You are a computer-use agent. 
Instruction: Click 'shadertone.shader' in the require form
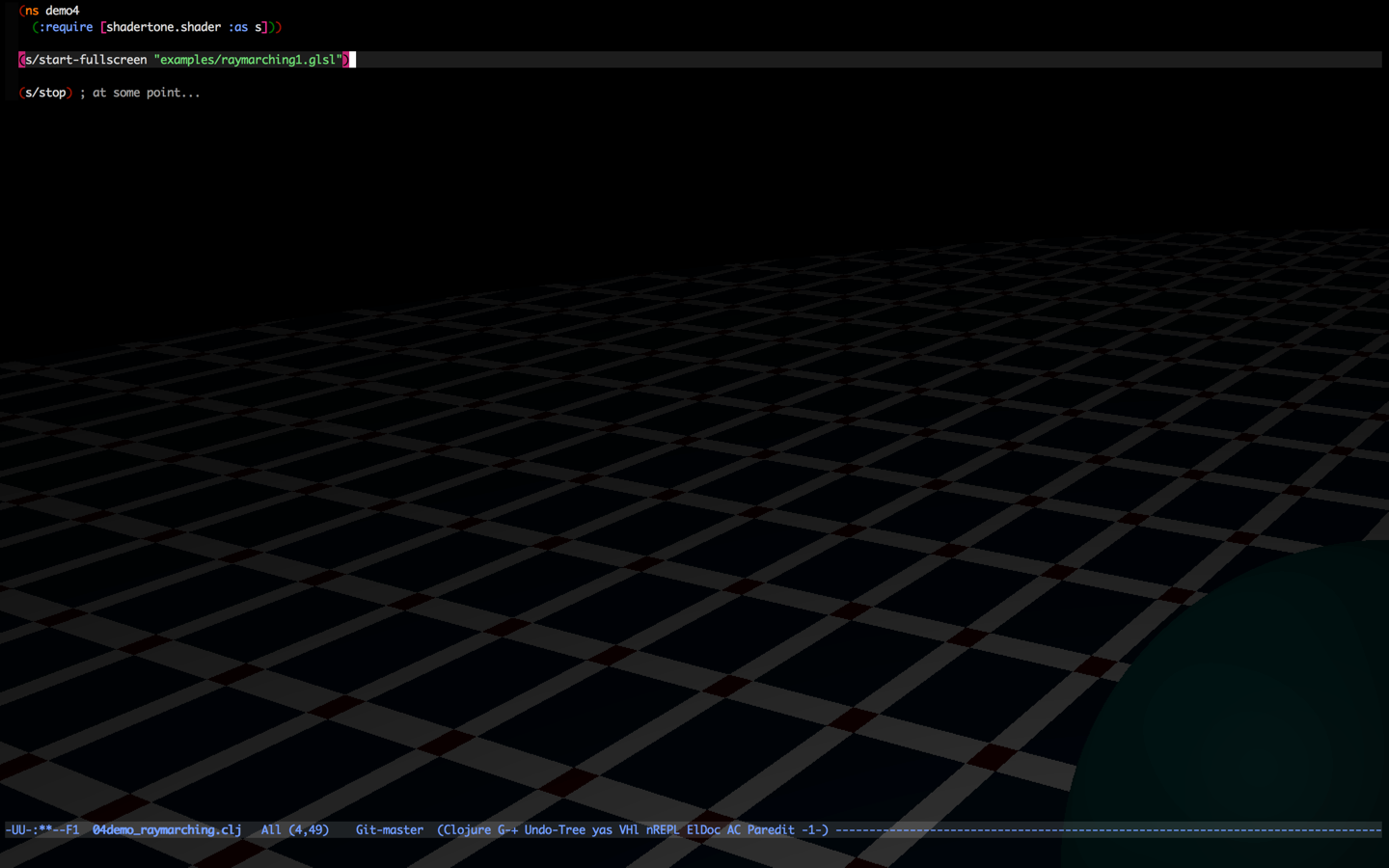[x=164, y=27]
